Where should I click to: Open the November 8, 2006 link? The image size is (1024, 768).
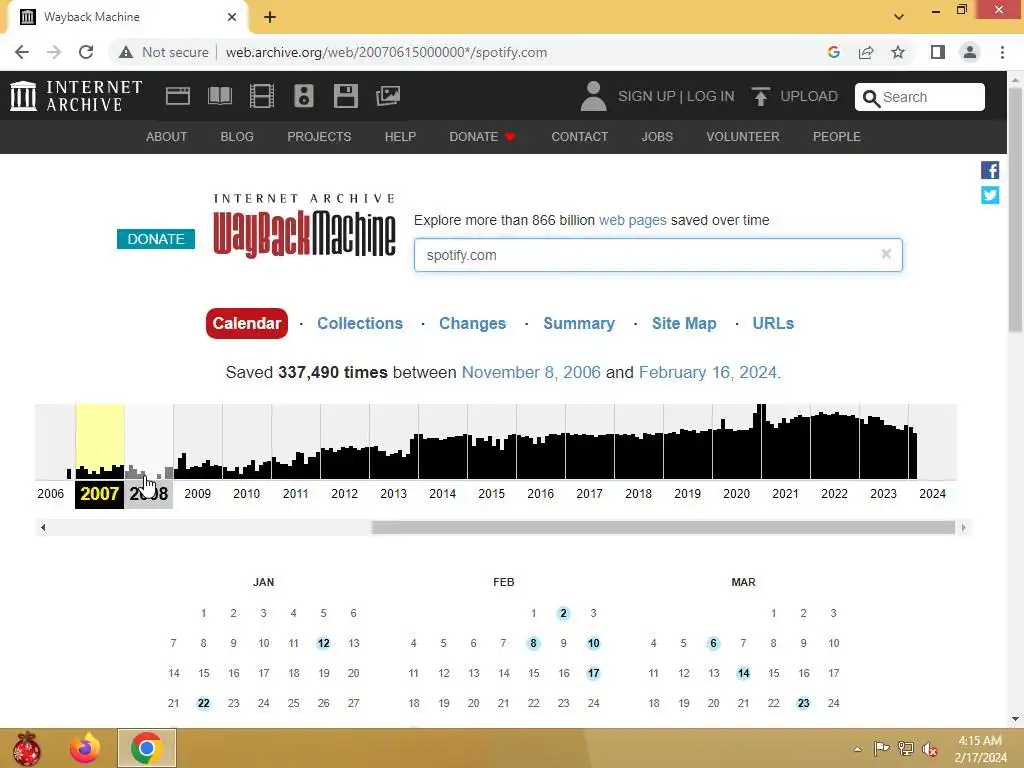click(531, 372)
